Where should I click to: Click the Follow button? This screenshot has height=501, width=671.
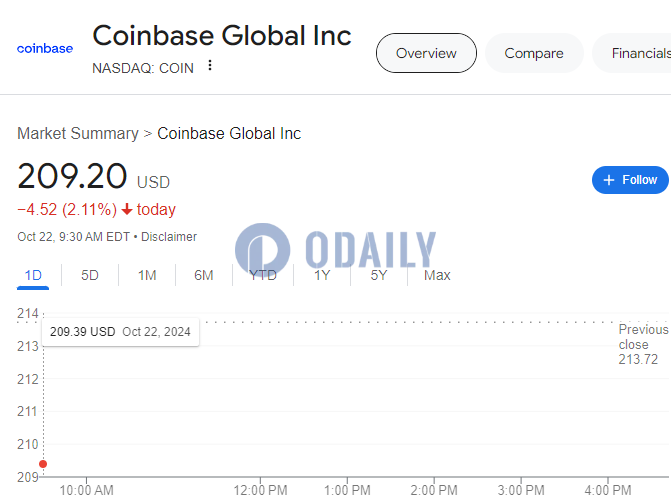(x=630, y=180)
